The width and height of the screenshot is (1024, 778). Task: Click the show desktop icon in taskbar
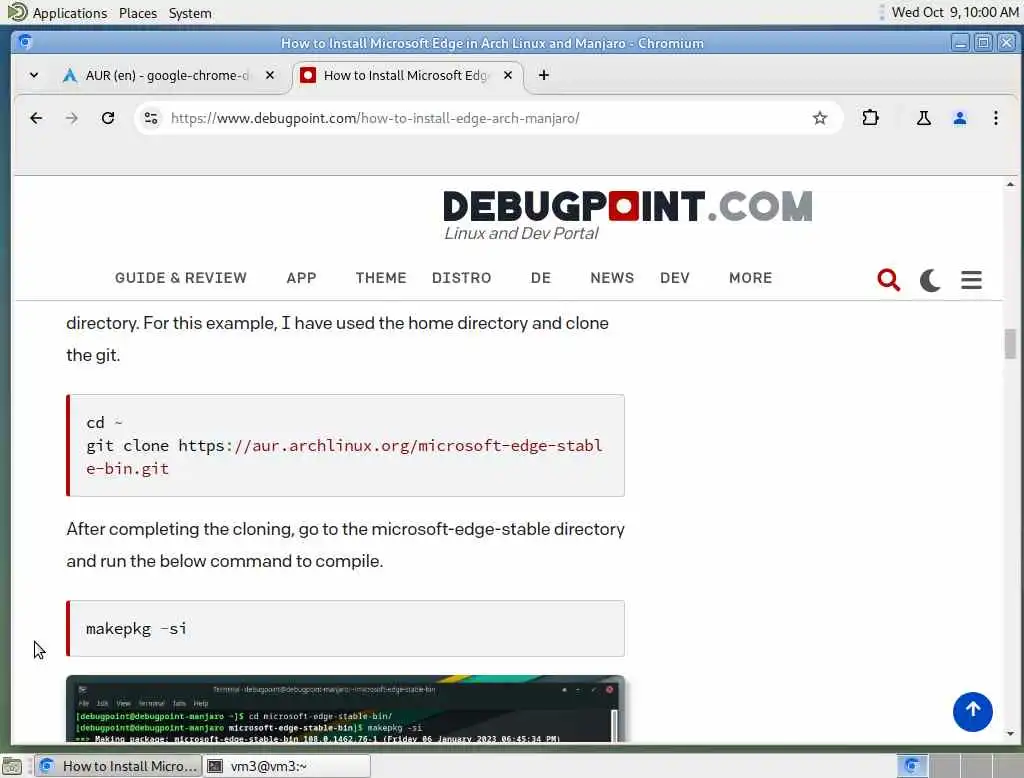tap(12, 766)
